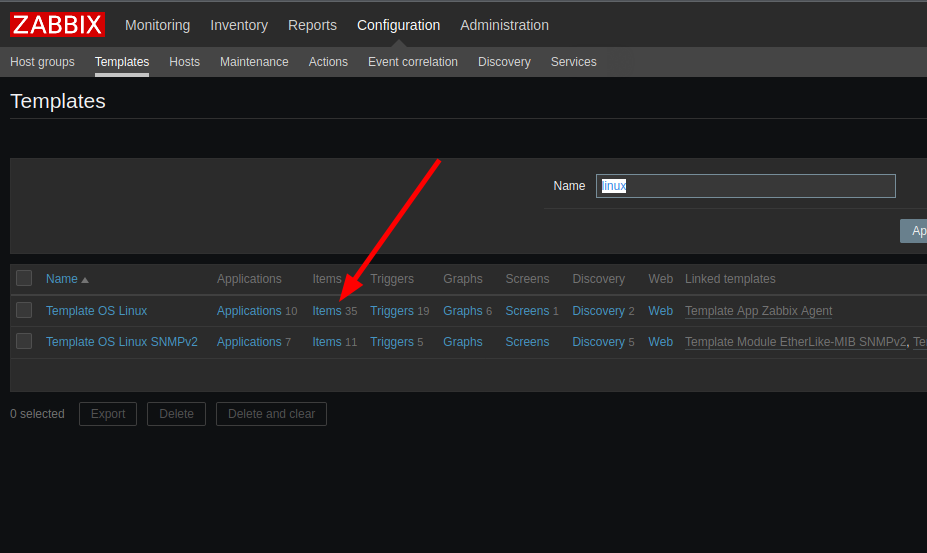Open the Configuration menu
This screenshot has height=553, width=927.
click(x=398, y=25)
